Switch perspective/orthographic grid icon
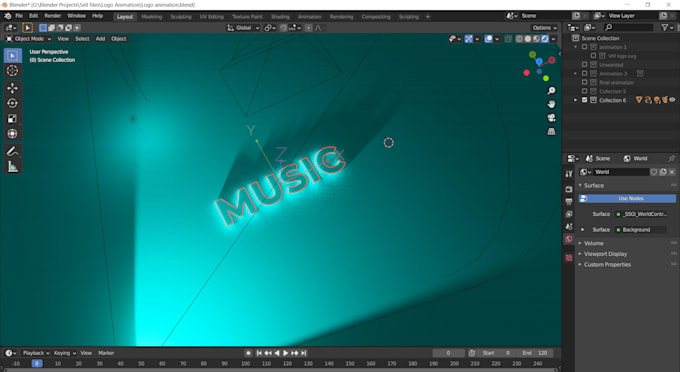680x372 pixels. pyautogui.click(x=551, y=131)
